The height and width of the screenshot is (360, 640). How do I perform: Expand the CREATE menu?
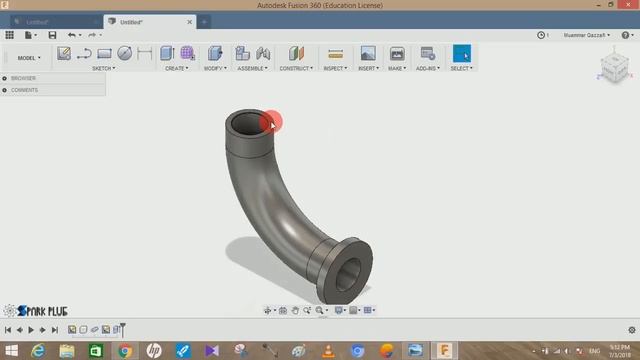click(177, 69)
